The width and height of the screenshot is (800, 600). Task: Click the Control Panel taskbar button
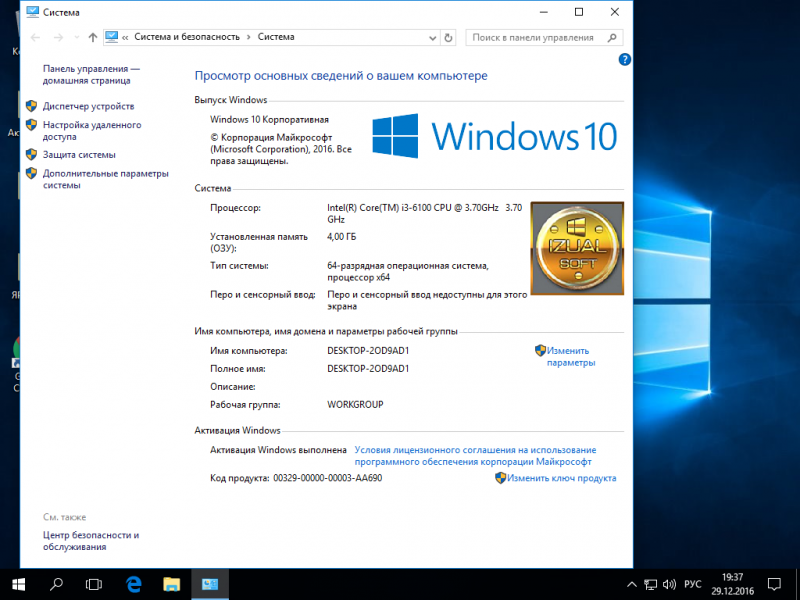coord(210,584)
